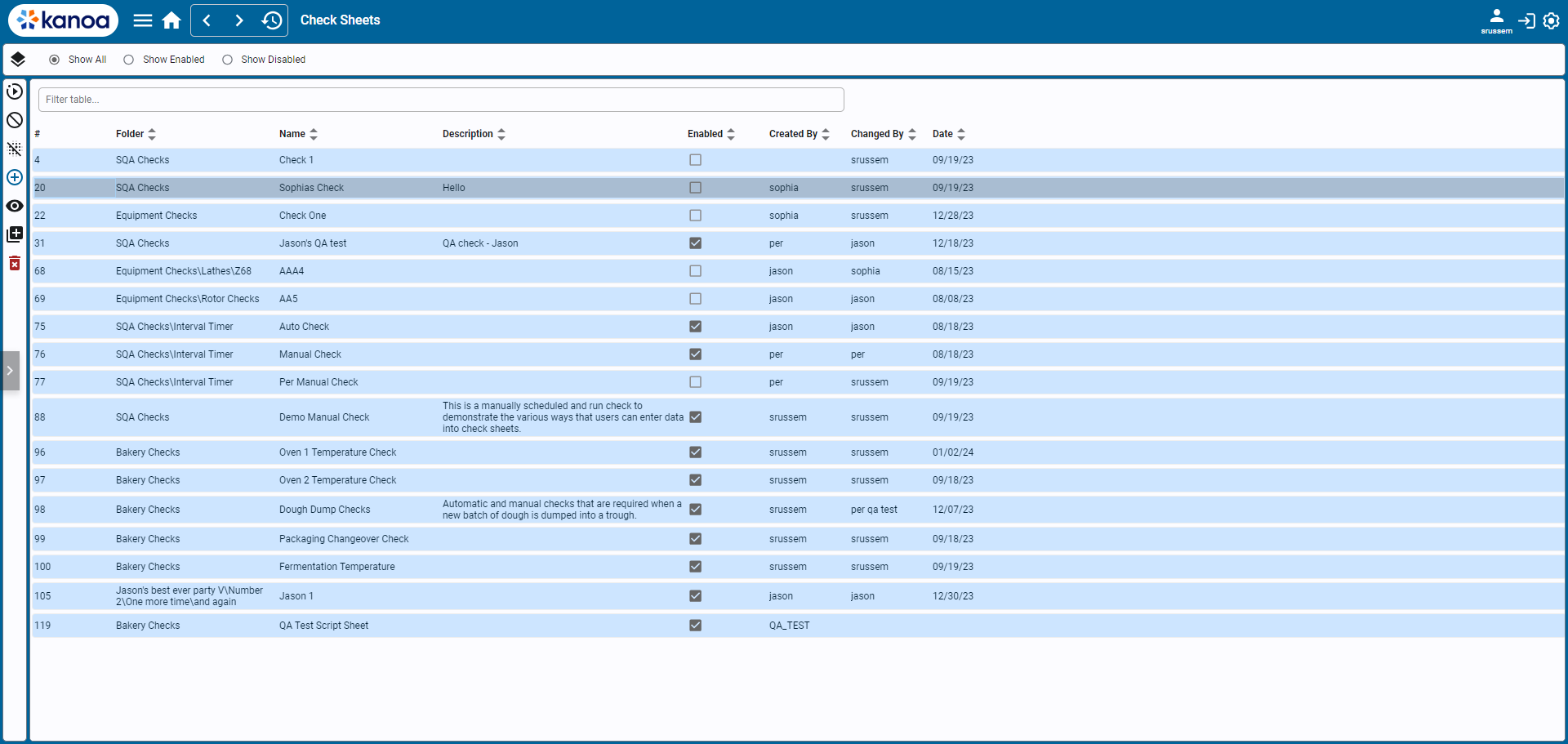Toggle the Enabled checkbox for AAA4
This screenshot has width=1568, height=744.
(x=696, y=271)
